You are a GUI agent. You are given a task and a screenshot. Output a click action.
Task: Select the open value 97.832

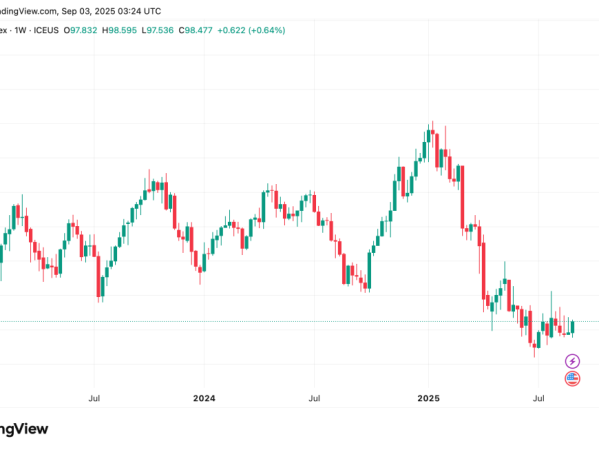coord(83,30)
